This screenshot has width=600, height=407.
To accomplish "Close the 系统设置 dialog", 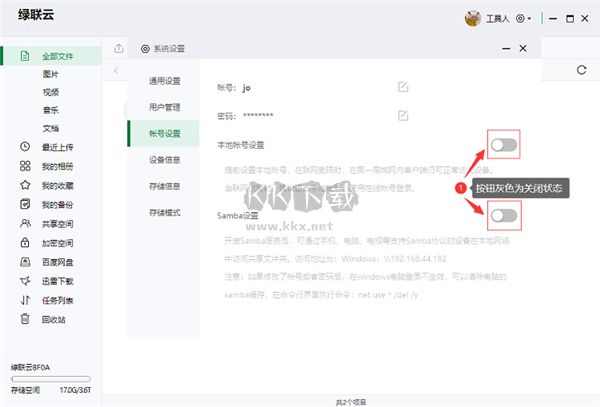I will pyautogui.click(x=523, y=49).
